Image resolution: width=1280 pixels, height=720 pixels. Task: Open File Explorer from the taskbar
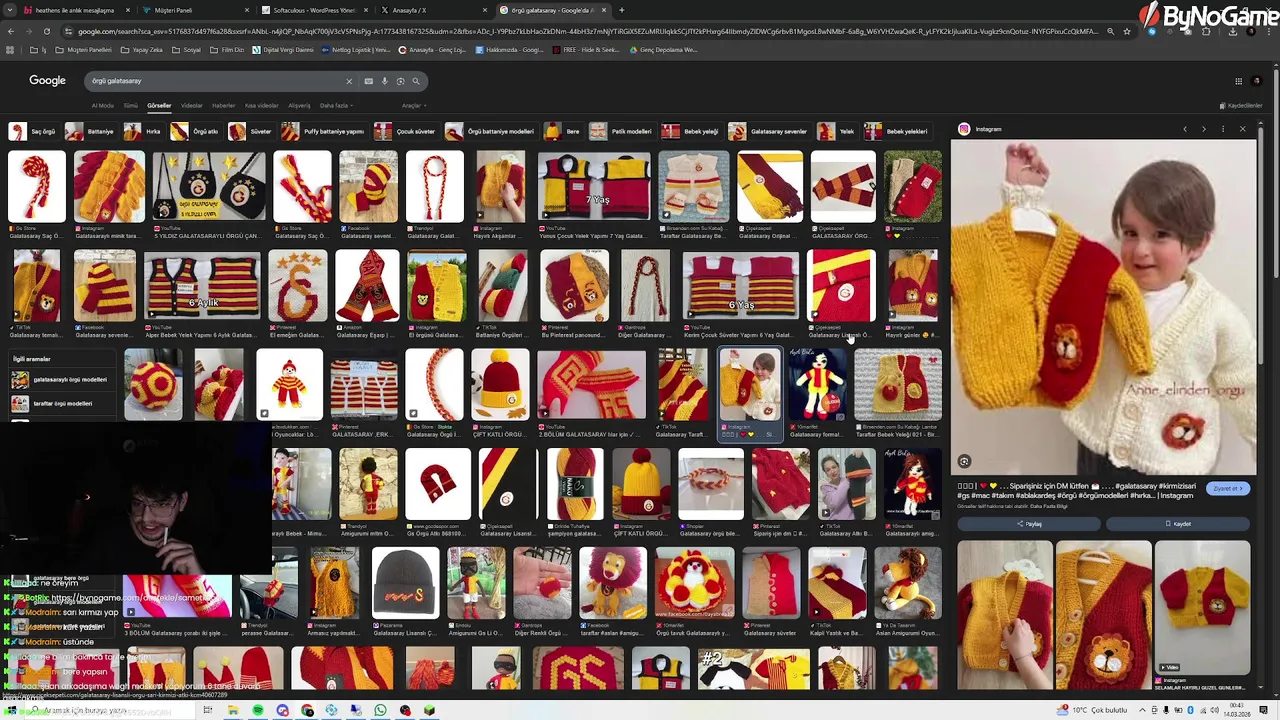click(233, 710)
